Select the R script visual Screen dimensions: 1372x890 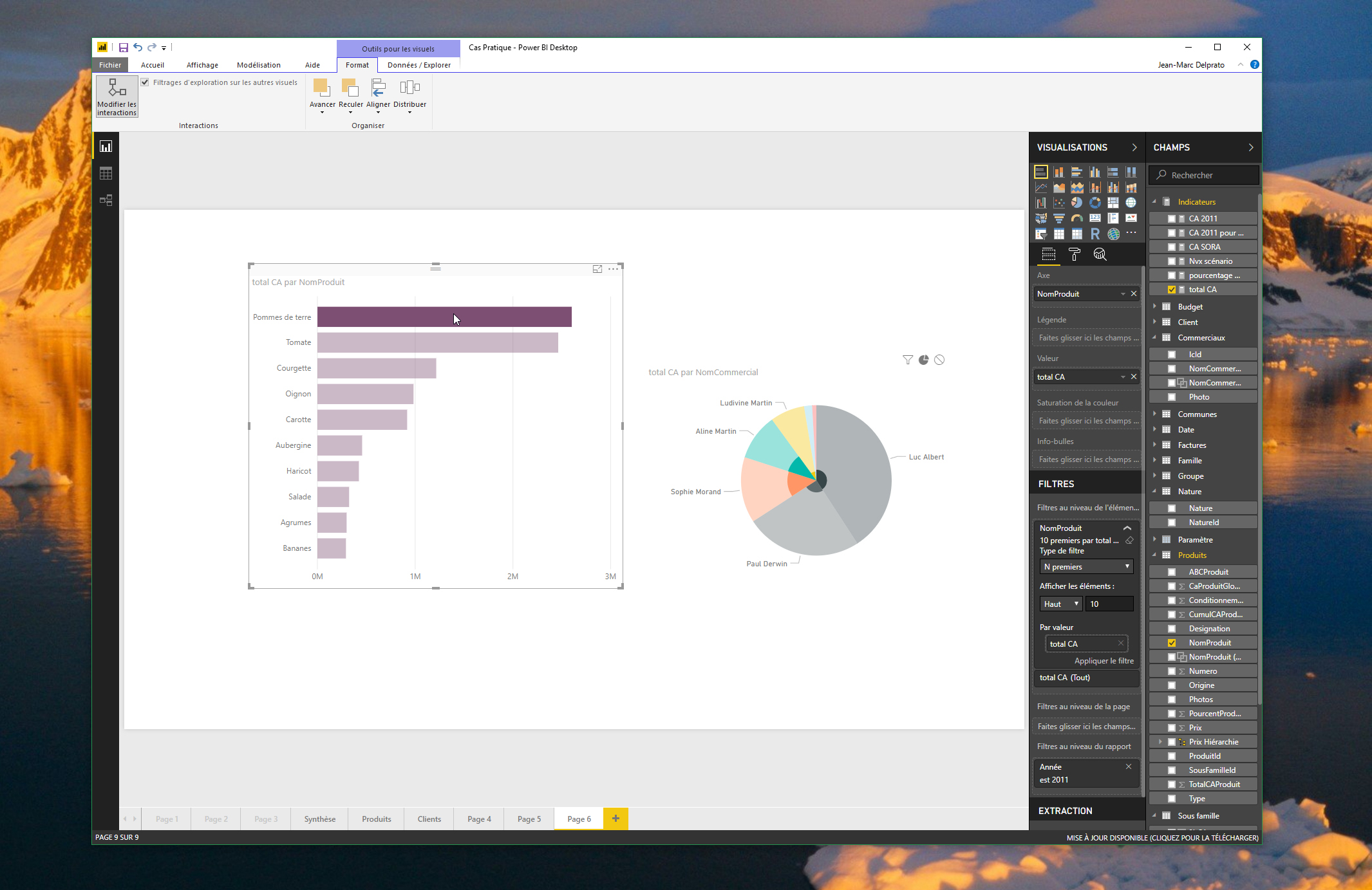click(1095, 234)
